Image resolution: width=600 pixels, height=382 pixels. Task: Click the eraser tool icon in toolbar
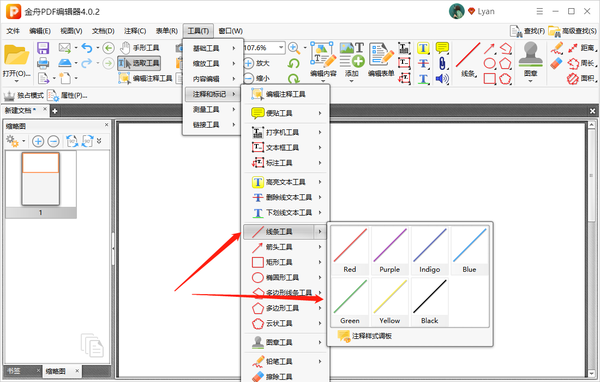coord(556,64)
